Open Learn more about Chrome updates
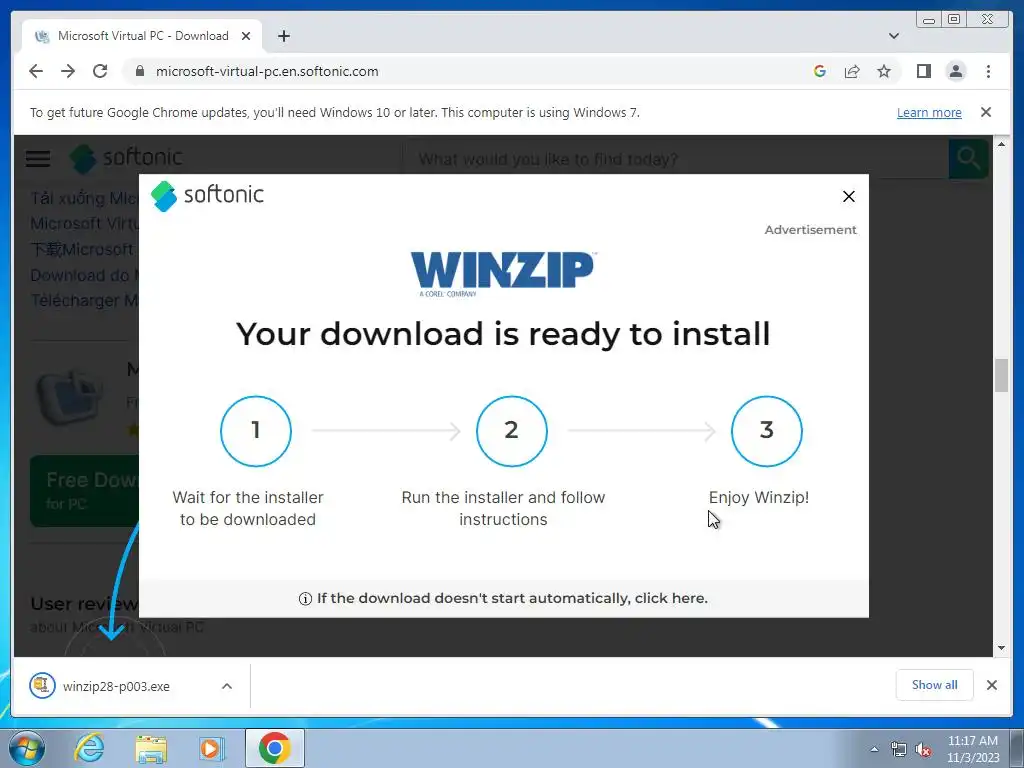Viewport: 1024px width, 768px height. (929, 112)
